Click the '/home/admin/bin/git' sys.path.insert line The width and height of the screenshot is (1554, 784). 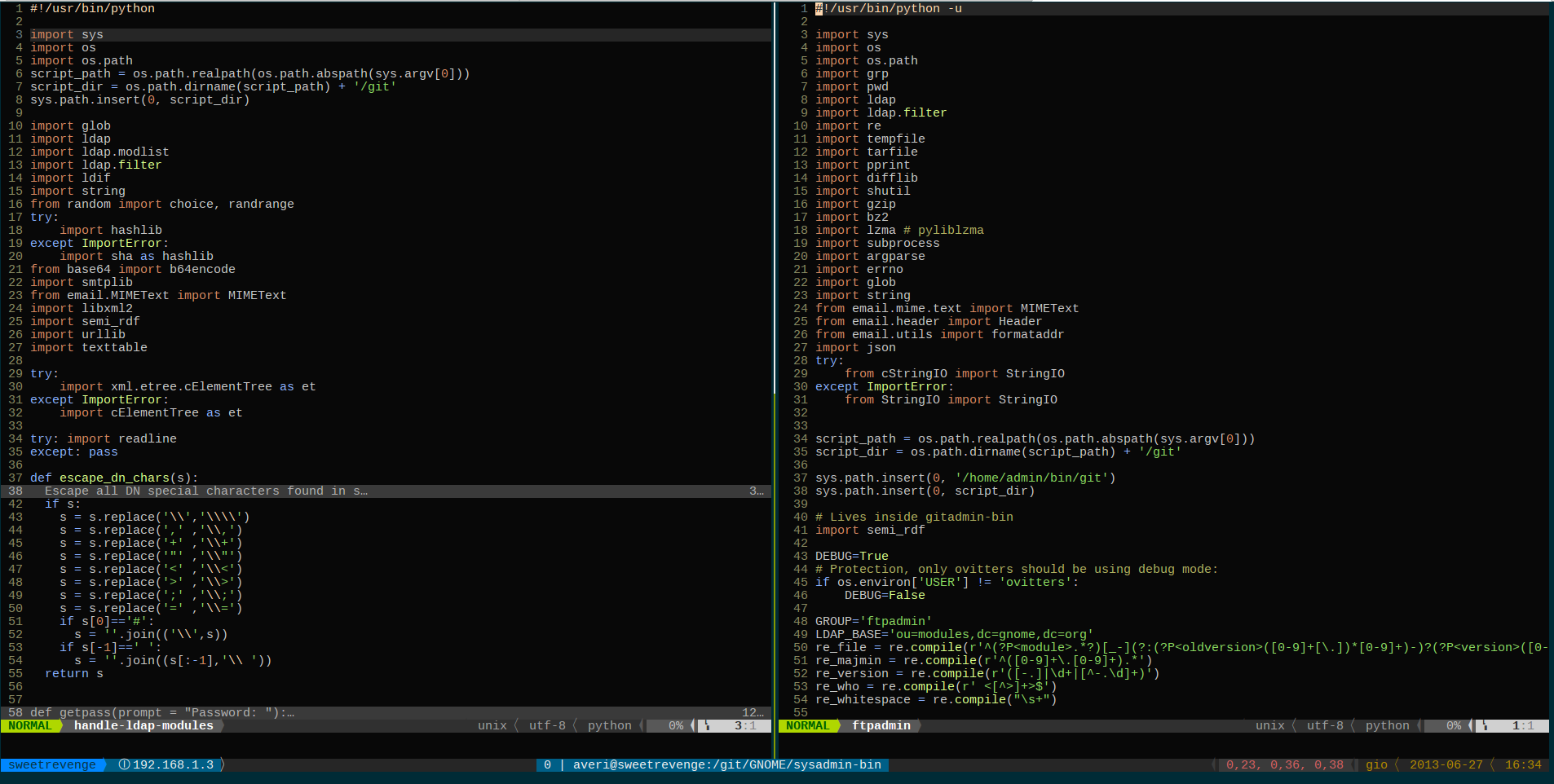pyautogui.click(x=965, y=478)
